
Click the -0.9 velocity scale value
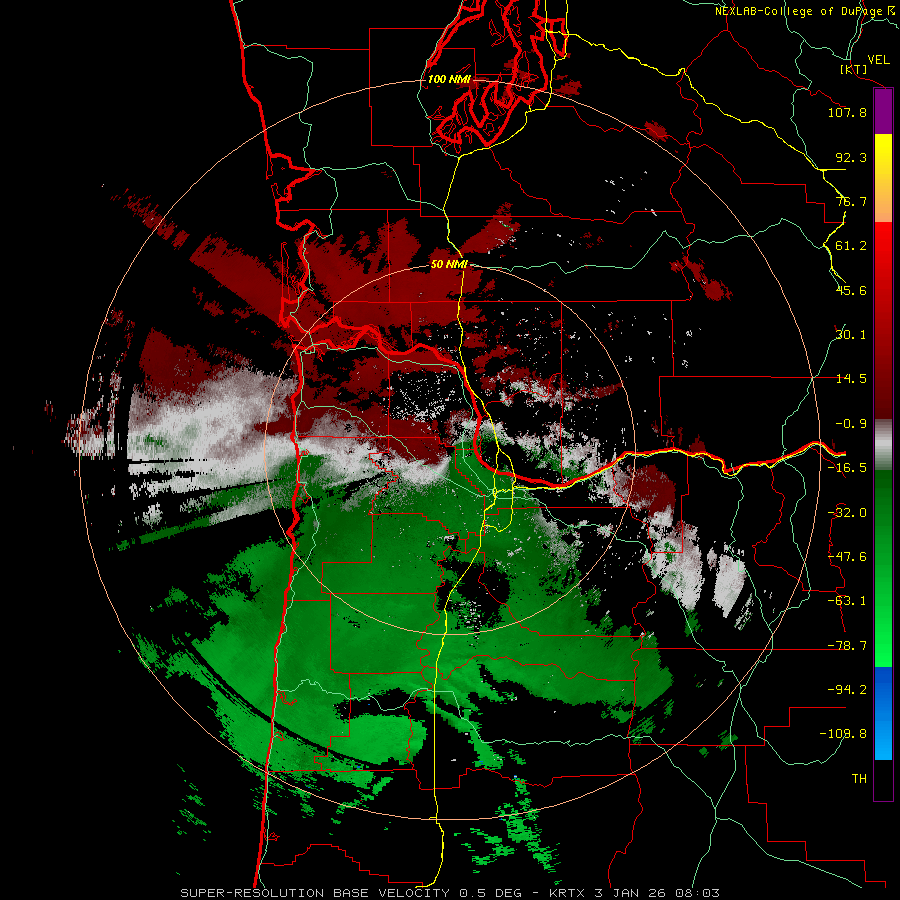851,424
